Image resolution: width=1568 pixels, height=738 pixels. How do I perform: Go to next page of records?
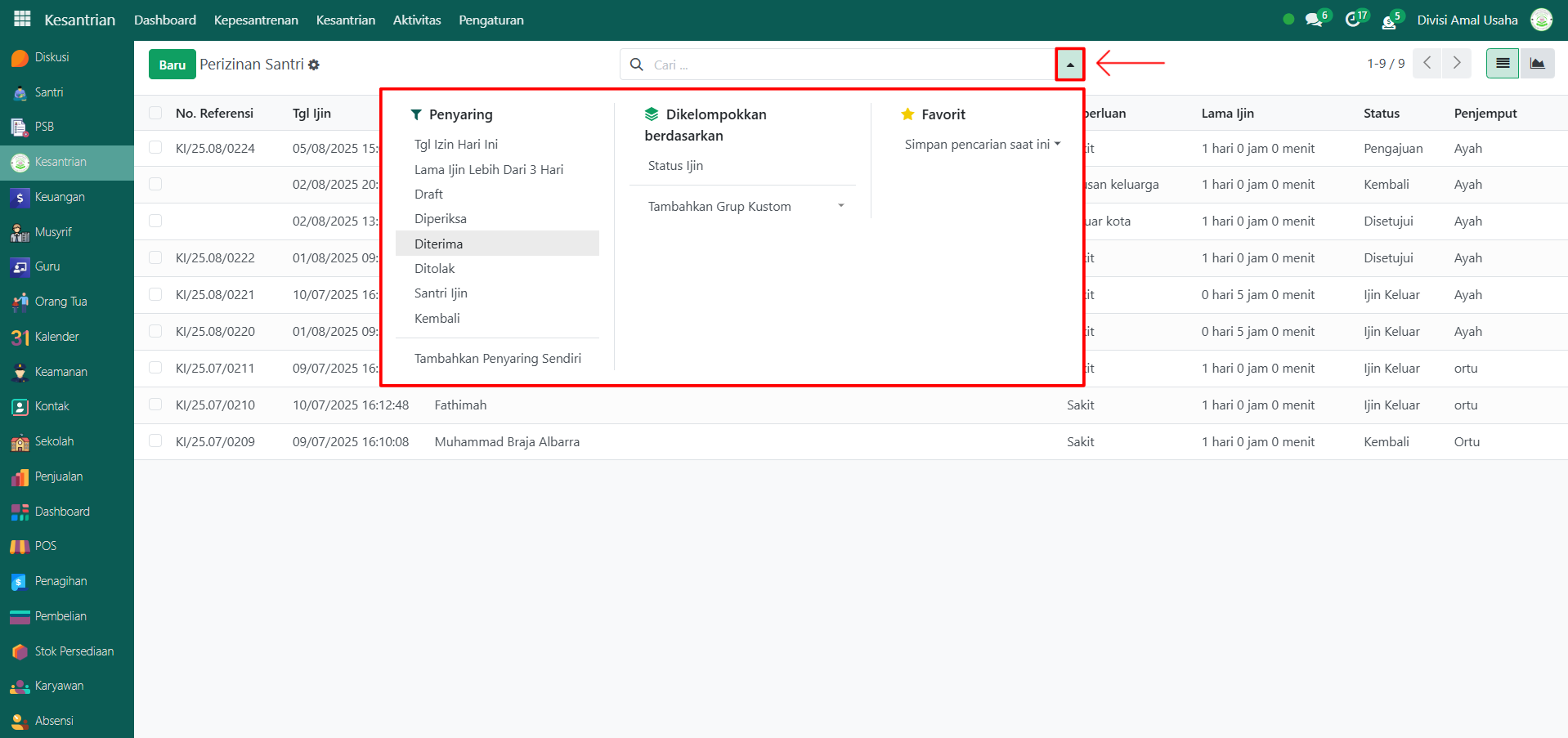point(1456,64)
